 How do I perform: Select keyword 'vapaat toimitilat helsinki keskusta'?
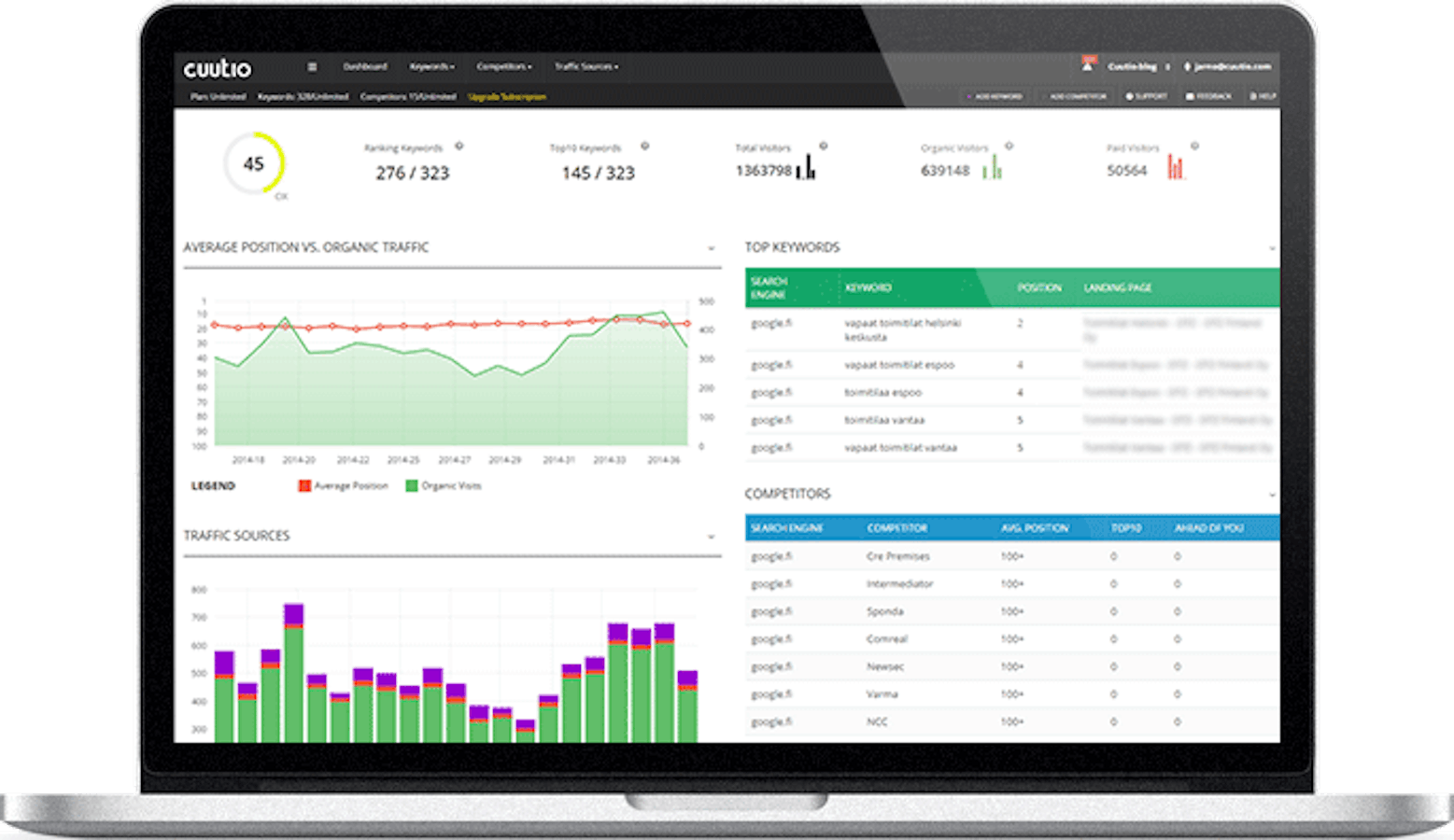pos(902,329)
